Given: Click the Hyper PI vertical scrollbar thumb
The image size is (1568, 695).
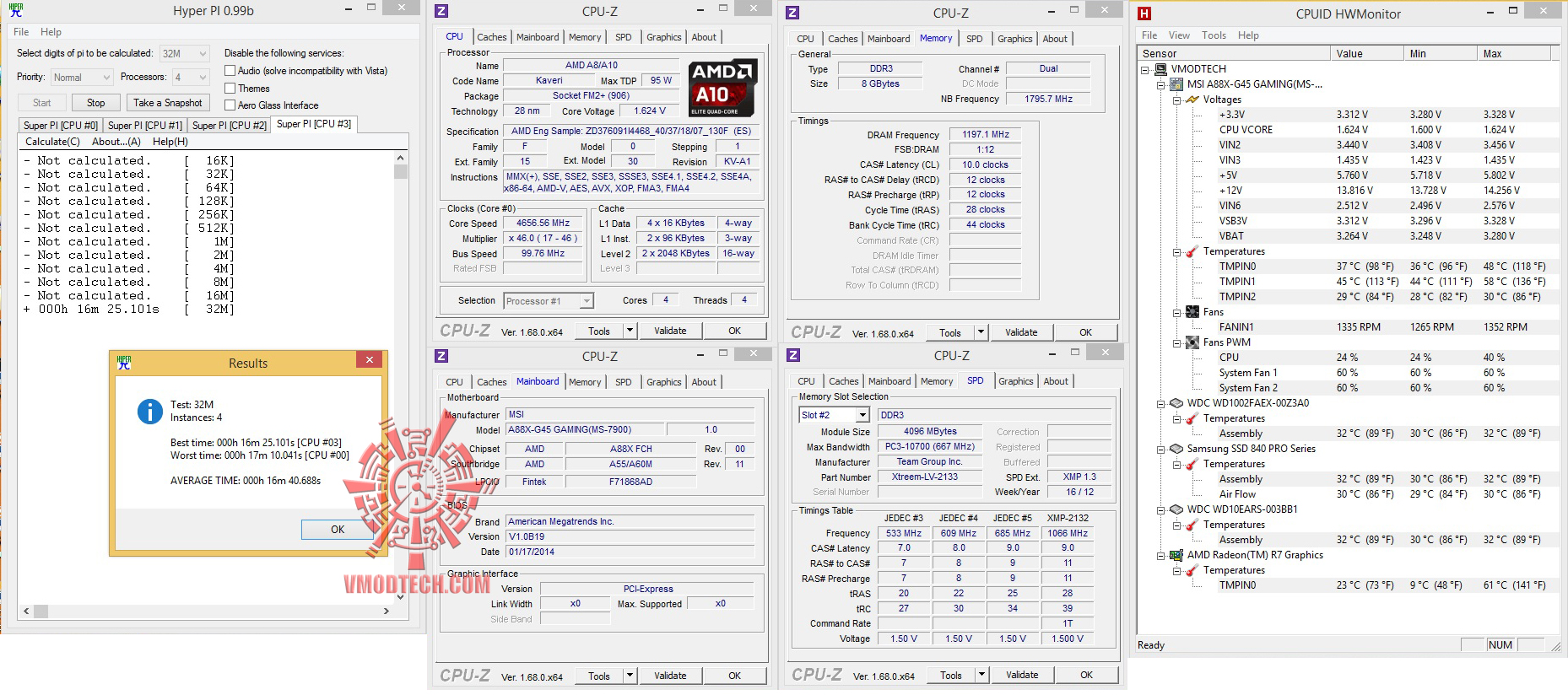Looking at the screenshot, I should 400,171.
